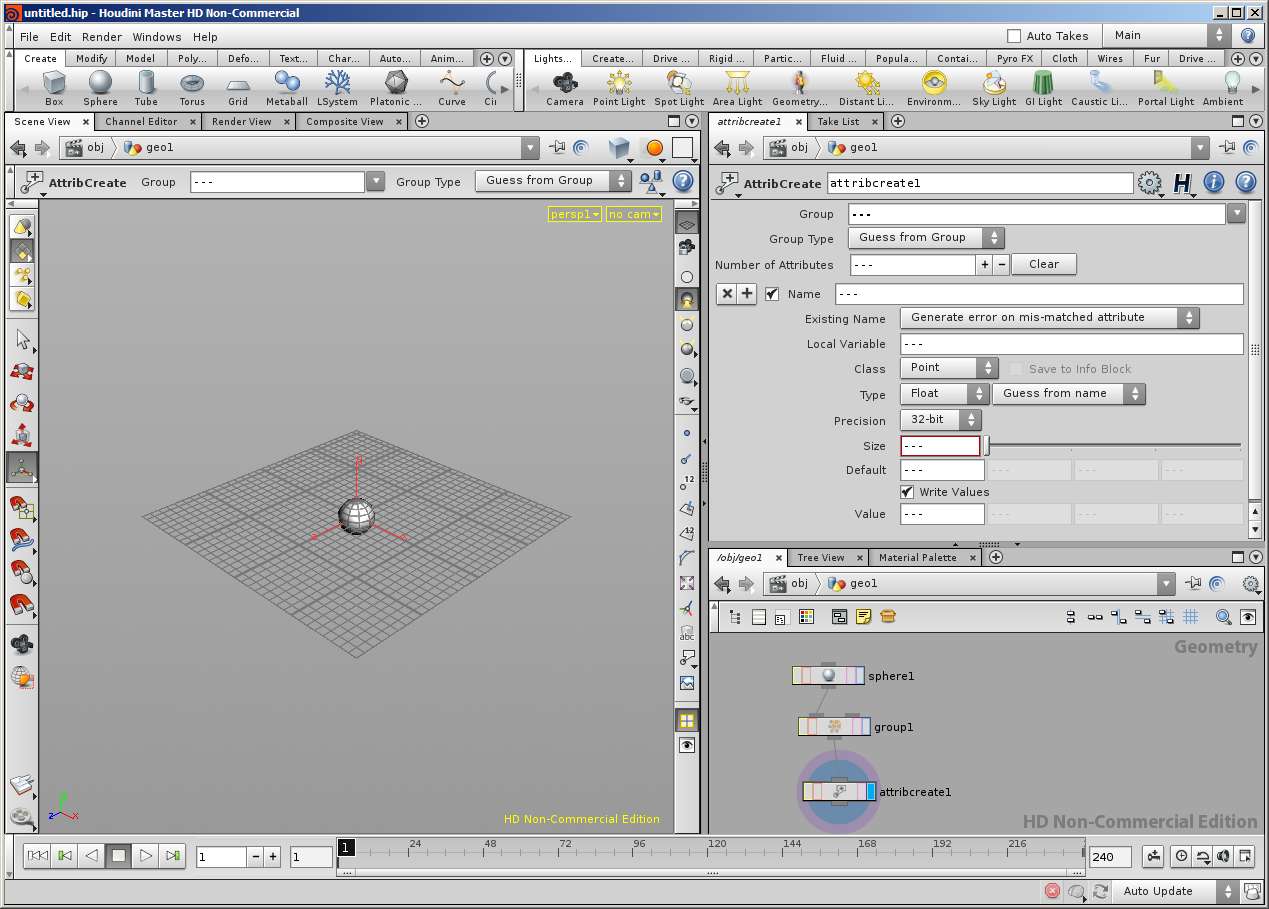Add an Ambient light
The width and height of the screenshot is (1269, 909).
point(1223,88)
